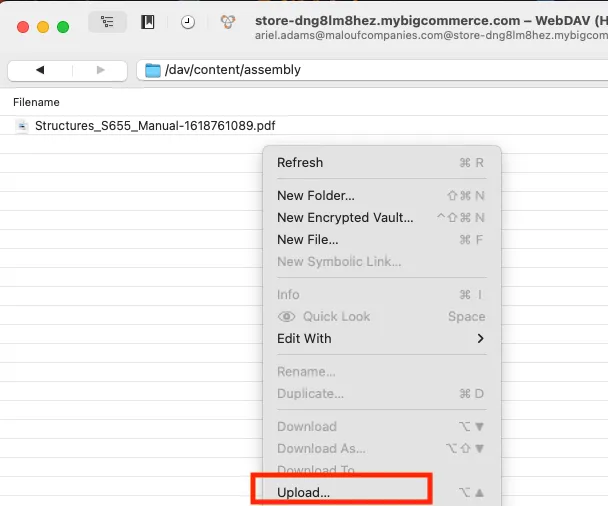Choose Refresh from the context menu
608x506 pixels.
382,163
